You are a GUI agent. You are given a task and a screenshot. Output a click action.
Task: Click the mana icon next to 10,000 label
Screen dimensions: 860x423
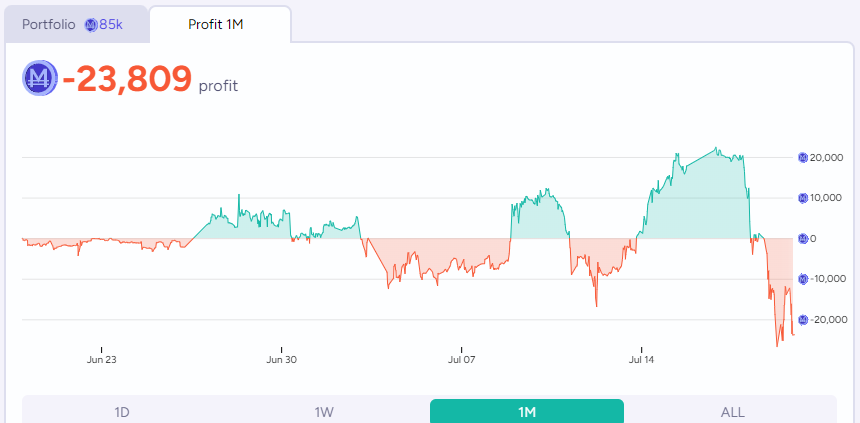tap(803, 198)
